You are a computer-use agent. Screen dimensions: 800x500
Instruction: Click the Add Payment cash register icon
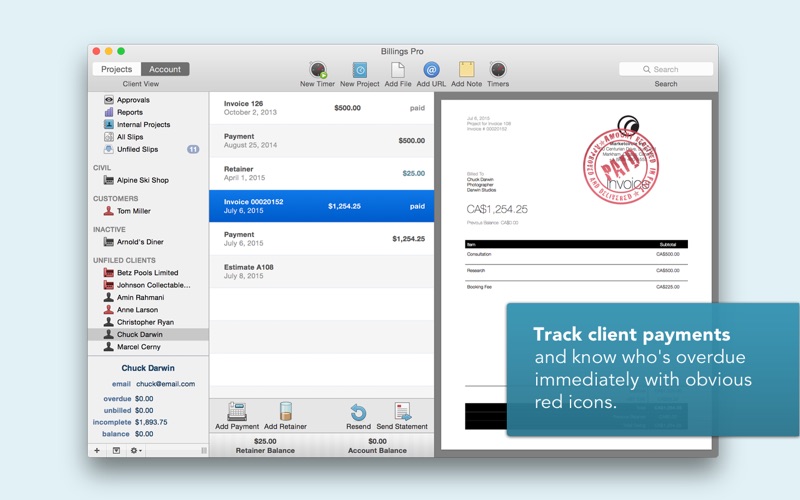pyautogui.click(x=237, y=411)
